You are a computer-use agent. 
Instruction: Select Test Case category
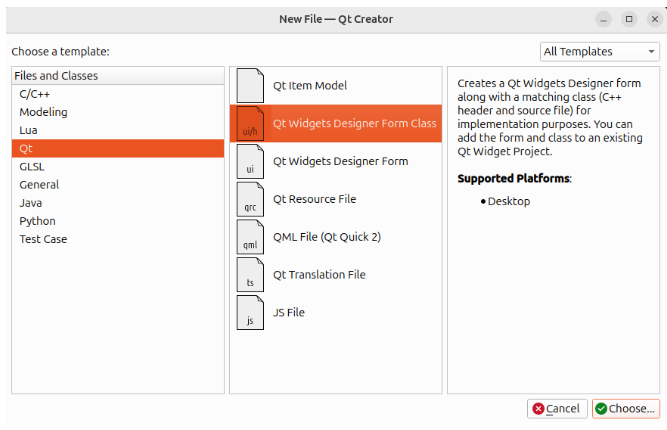tap(118, 239)
